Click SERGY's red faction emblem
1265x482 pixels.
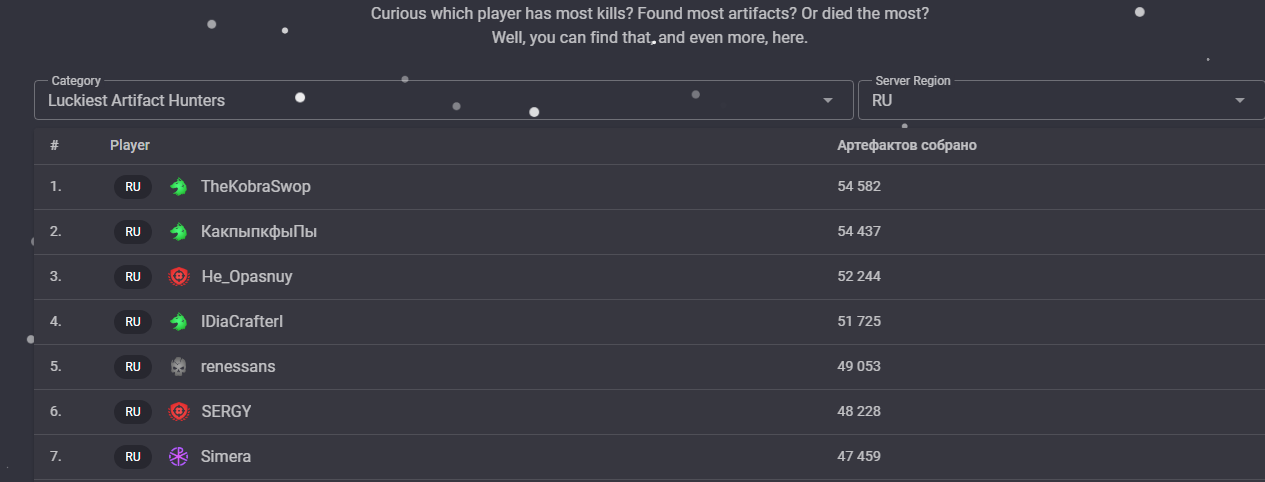click(x=178, y=412)
